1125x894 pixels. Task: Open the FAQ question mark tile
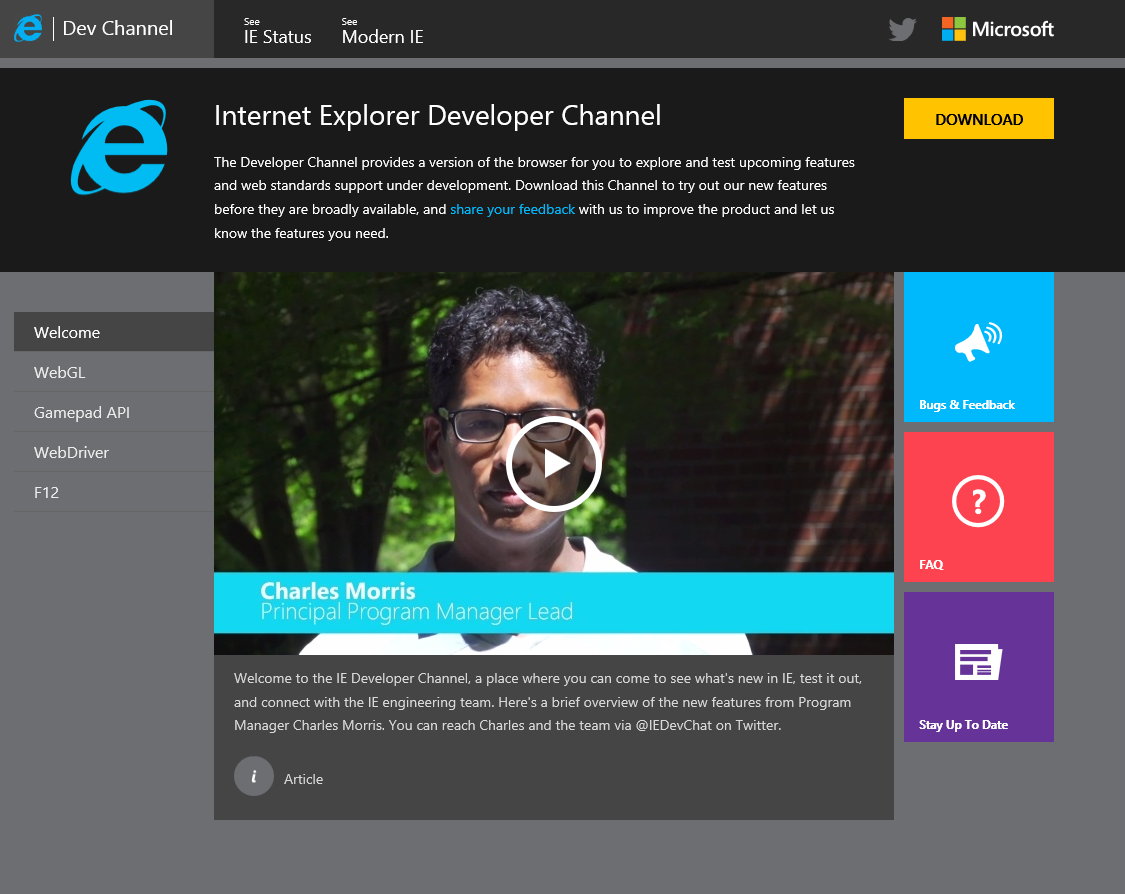[978, 506]
